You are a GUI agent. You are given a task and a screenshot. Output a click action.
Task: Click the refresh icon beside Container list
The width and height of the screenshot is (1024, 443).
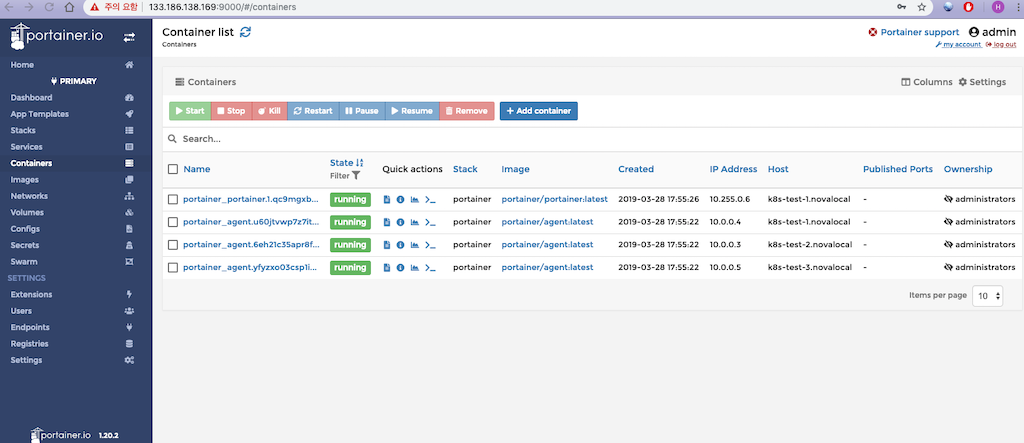click(x=245, y=31)
